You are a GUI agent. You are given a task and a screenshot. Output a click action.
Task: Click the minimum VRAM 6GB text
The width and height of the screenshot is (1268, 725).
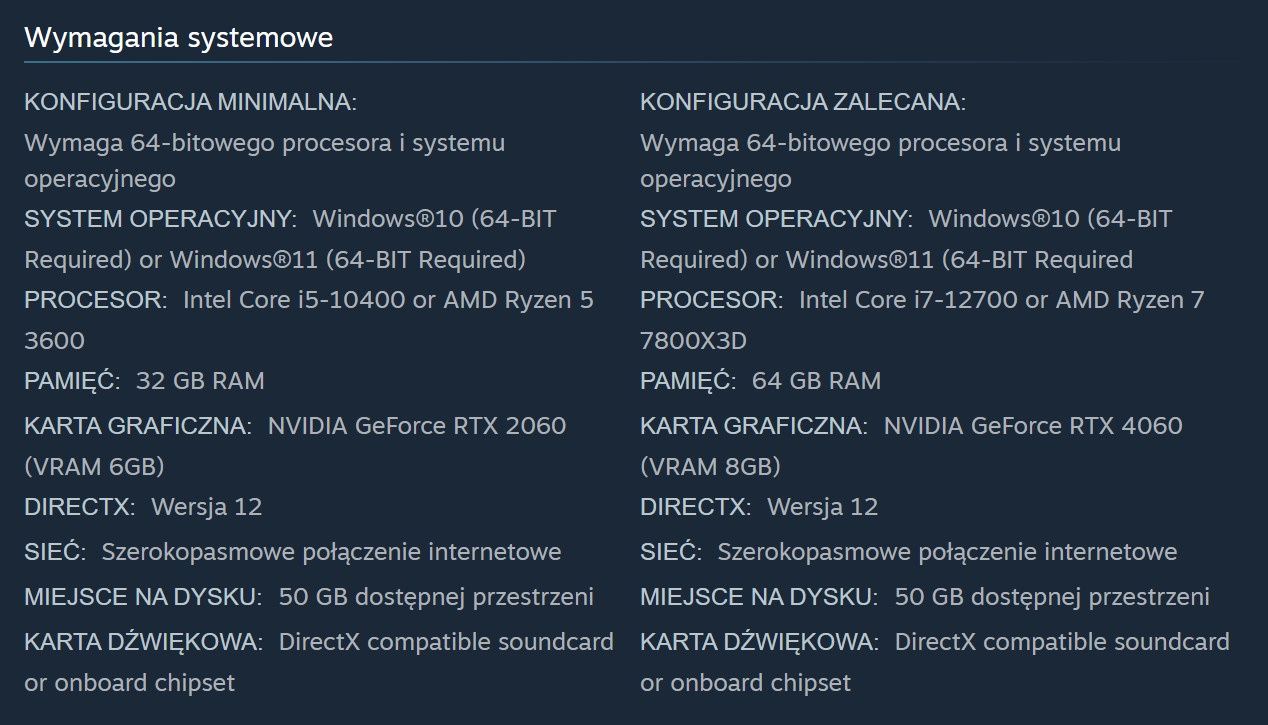[94, 467]
